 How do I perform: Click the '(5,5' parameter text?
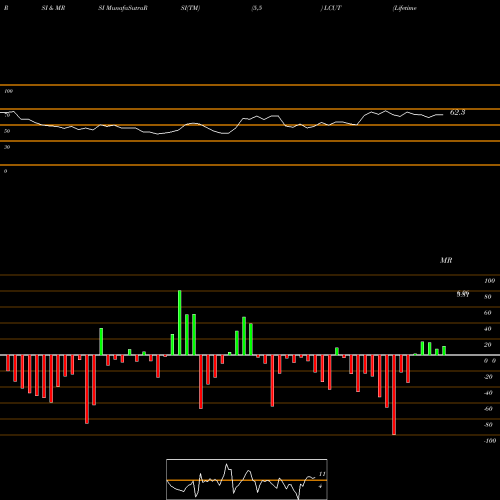[x=257, y=8]
